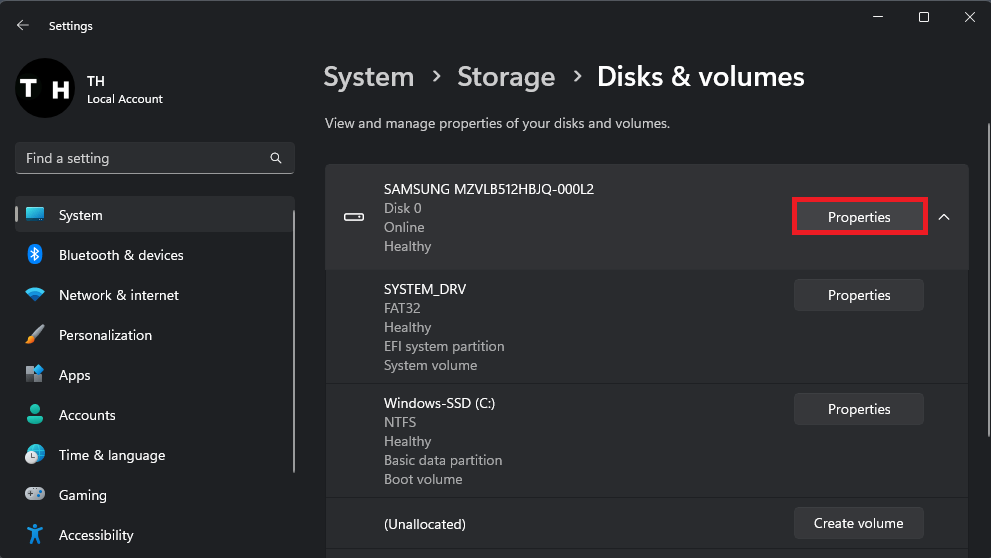The height and width of the screenshot is (558, 991).
Task: Navigate to Storage breadcrumb
Action: 506,77
